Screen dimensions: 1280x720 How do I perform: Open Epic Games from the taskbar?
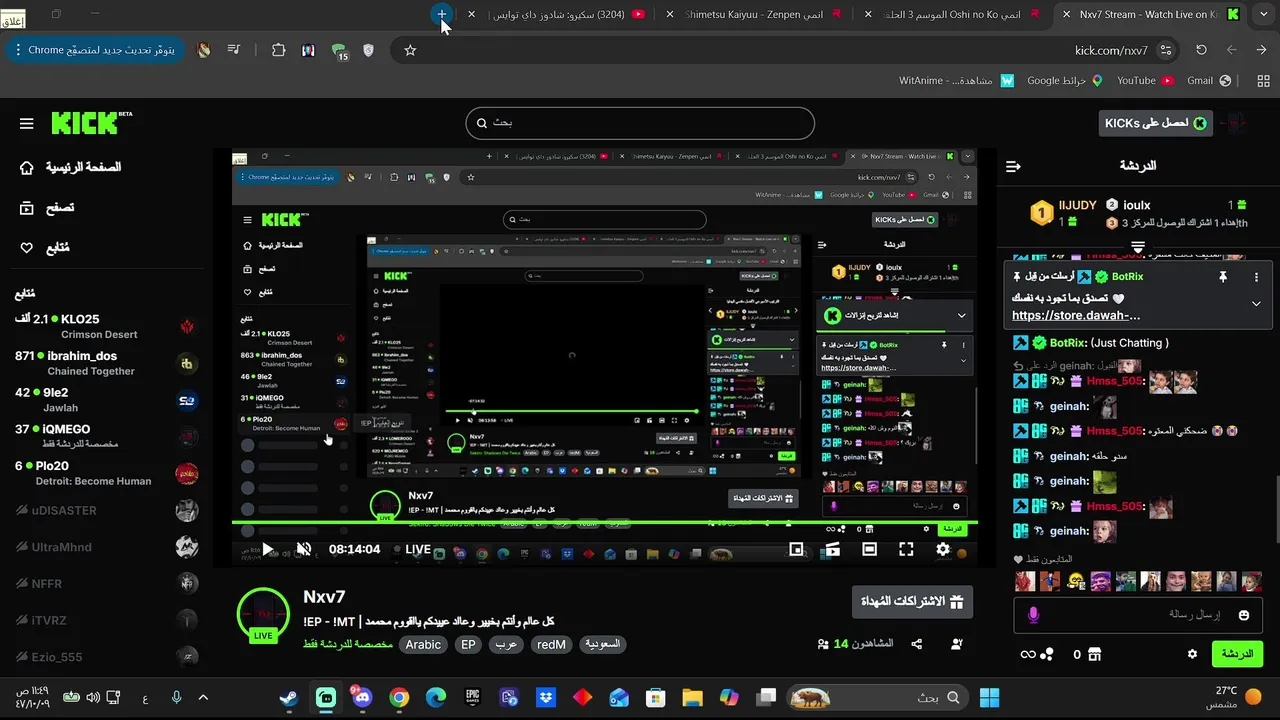472,697
